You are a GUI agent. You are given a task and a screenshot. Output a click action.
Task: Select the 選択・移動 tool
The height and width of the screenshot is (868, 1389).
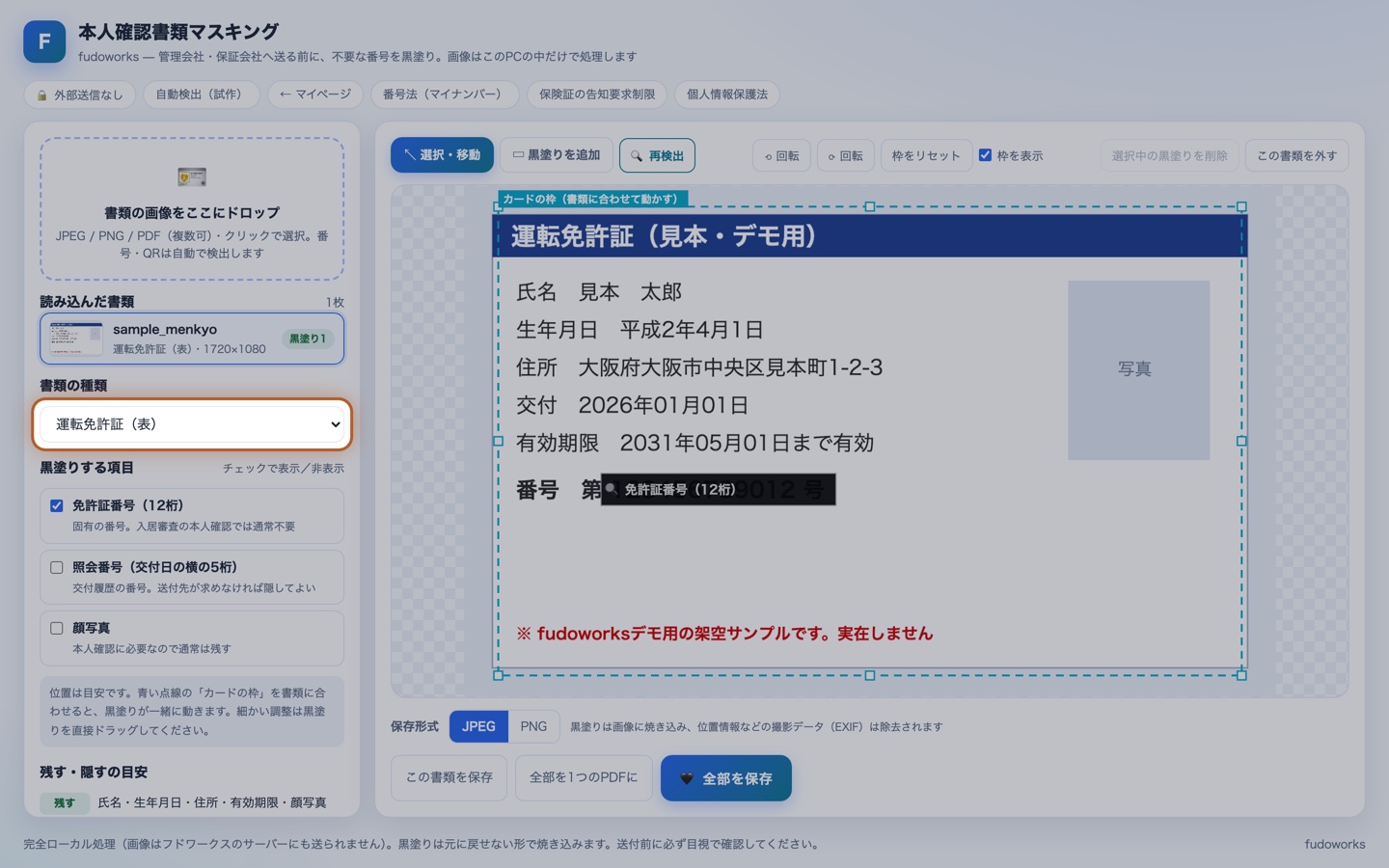pyautogui.click(x=442, y=155)
